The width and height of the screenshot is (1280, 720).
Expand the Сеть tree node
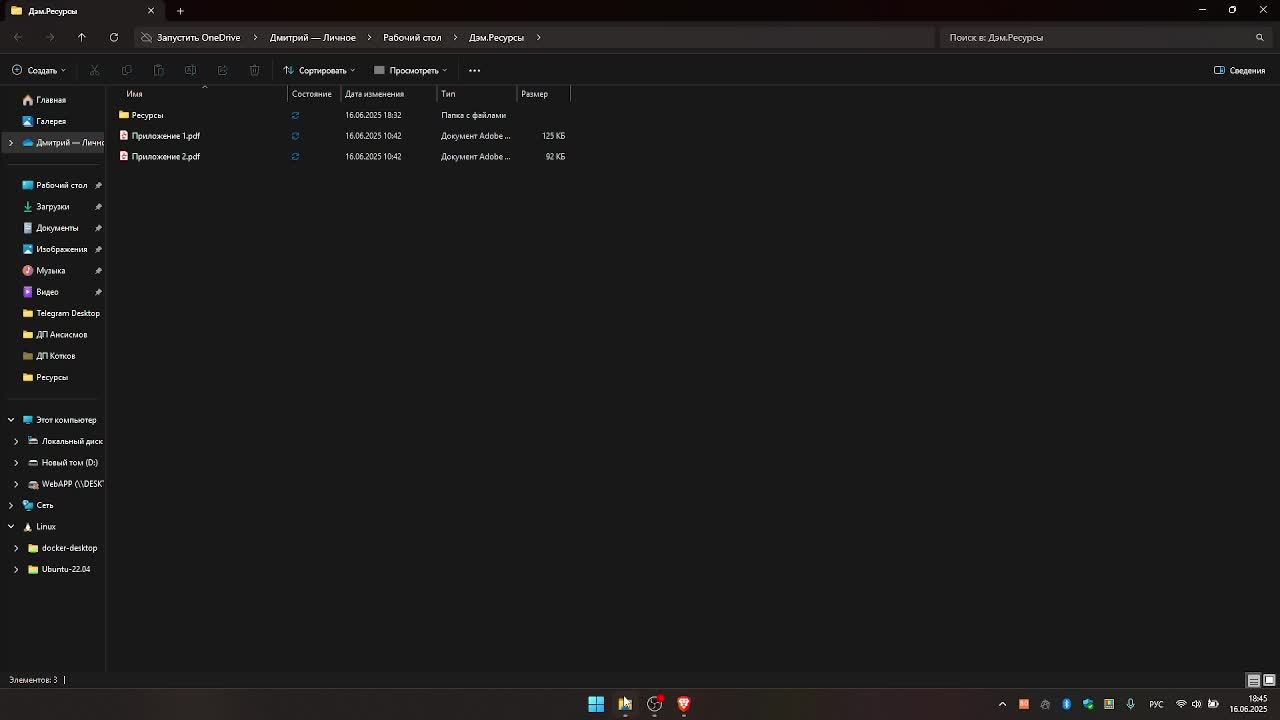click(11, 505)
